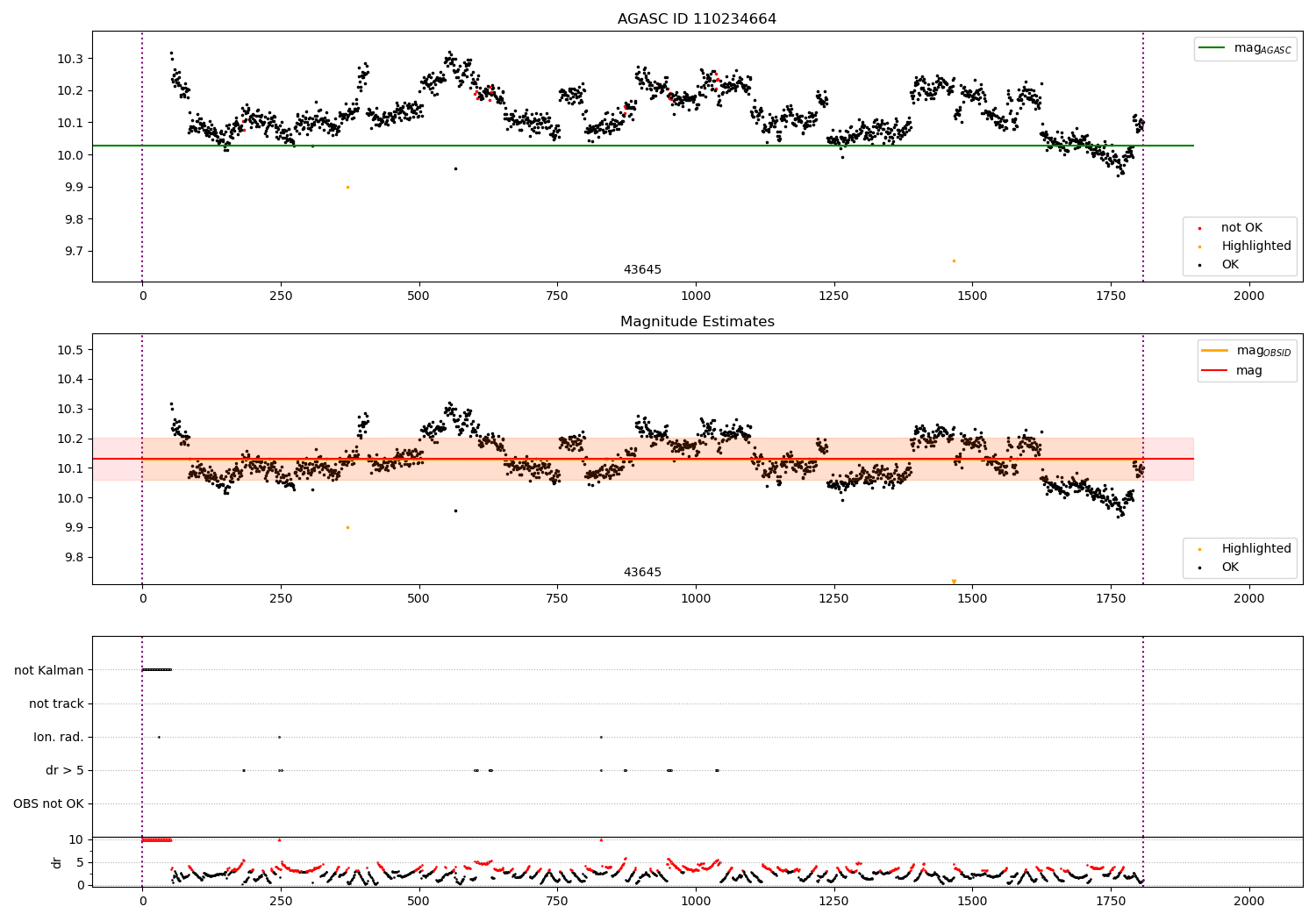1316x921 pixels.
Task: Click the 'dr > 5' row label
Action: click(65, 771)
